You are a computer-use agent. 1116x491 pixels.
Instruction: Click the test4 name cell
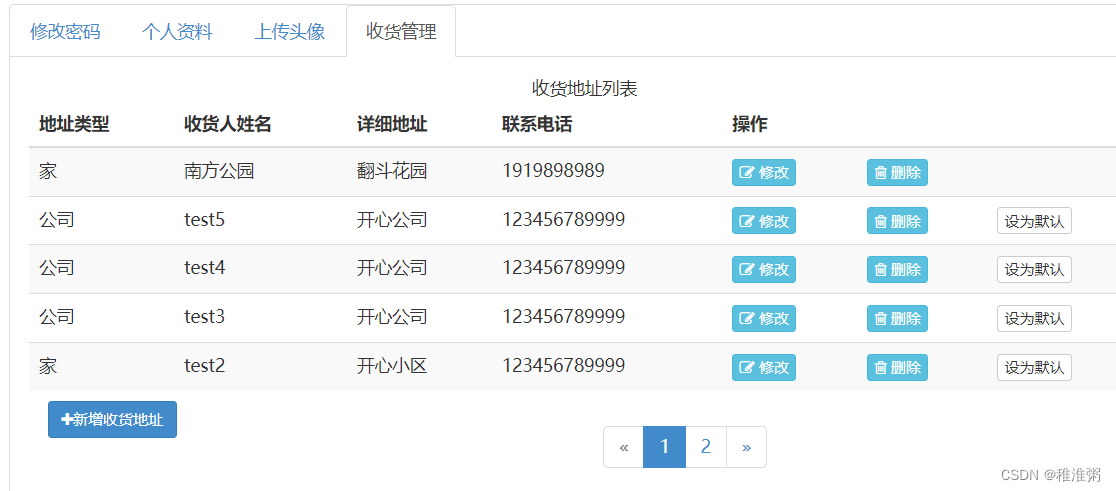(x=205, y=268)
